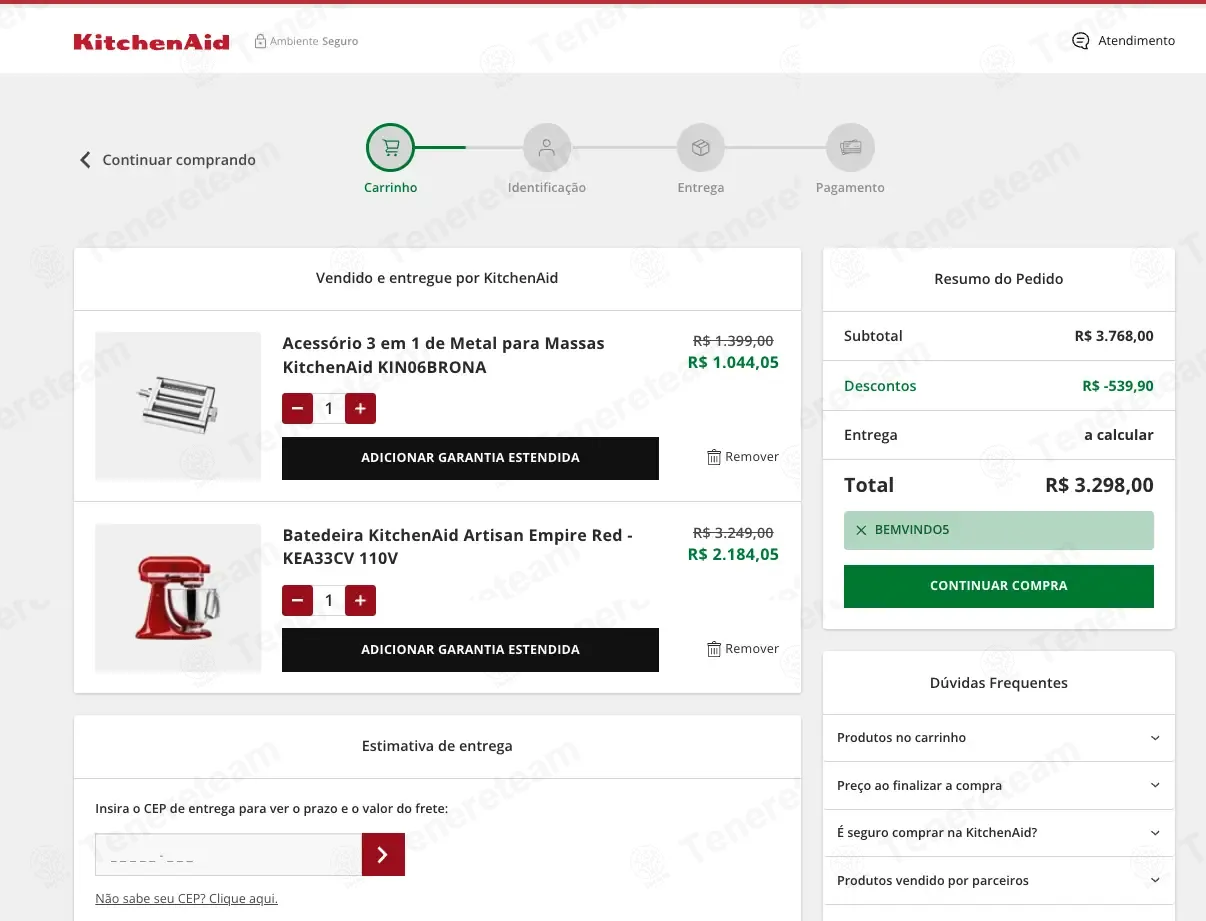
Task: Open the red Batedeira mixer thumbnail
Action: [178, 598]
